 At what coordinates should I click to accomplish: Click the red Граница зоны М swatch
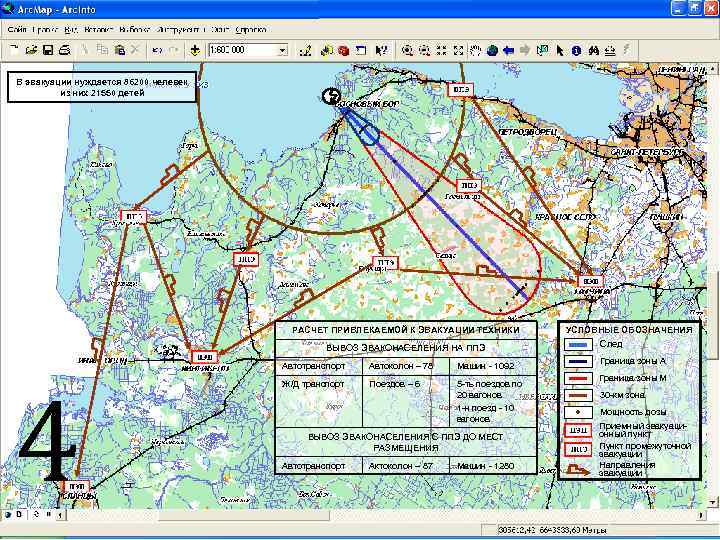pyautogui.click(x=578, y=379)
